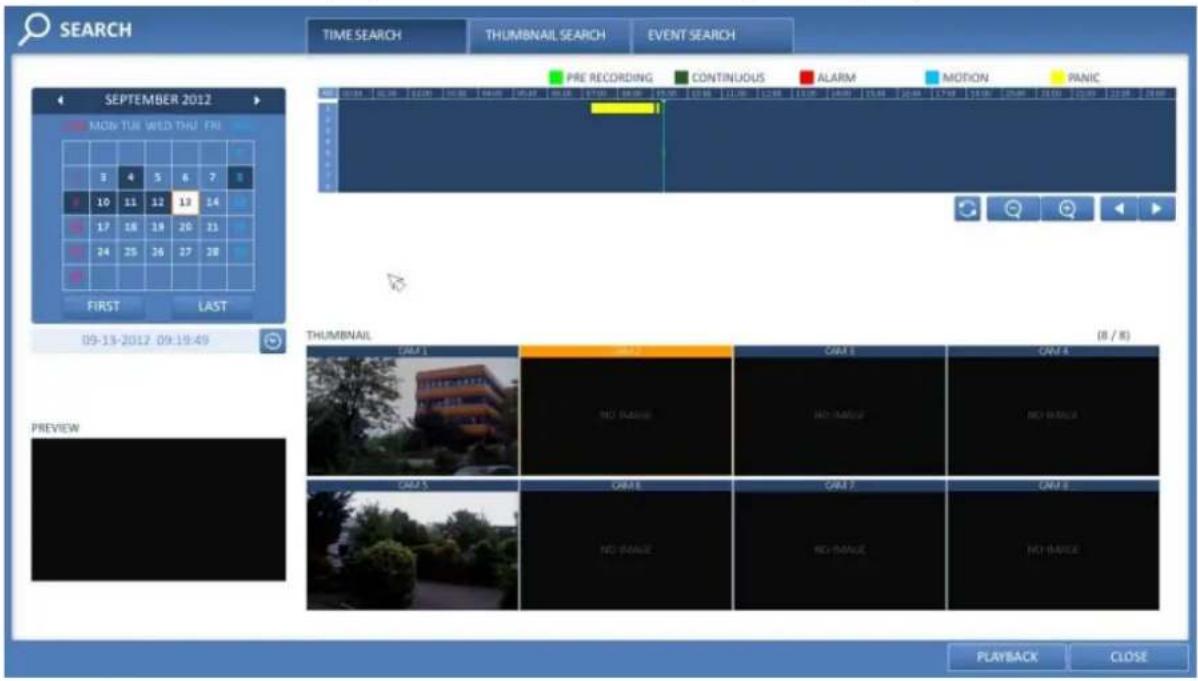Screen dimensions: 1198x681
Task: Jump to LAST recorded date
Action: click(x=212, y=306)
